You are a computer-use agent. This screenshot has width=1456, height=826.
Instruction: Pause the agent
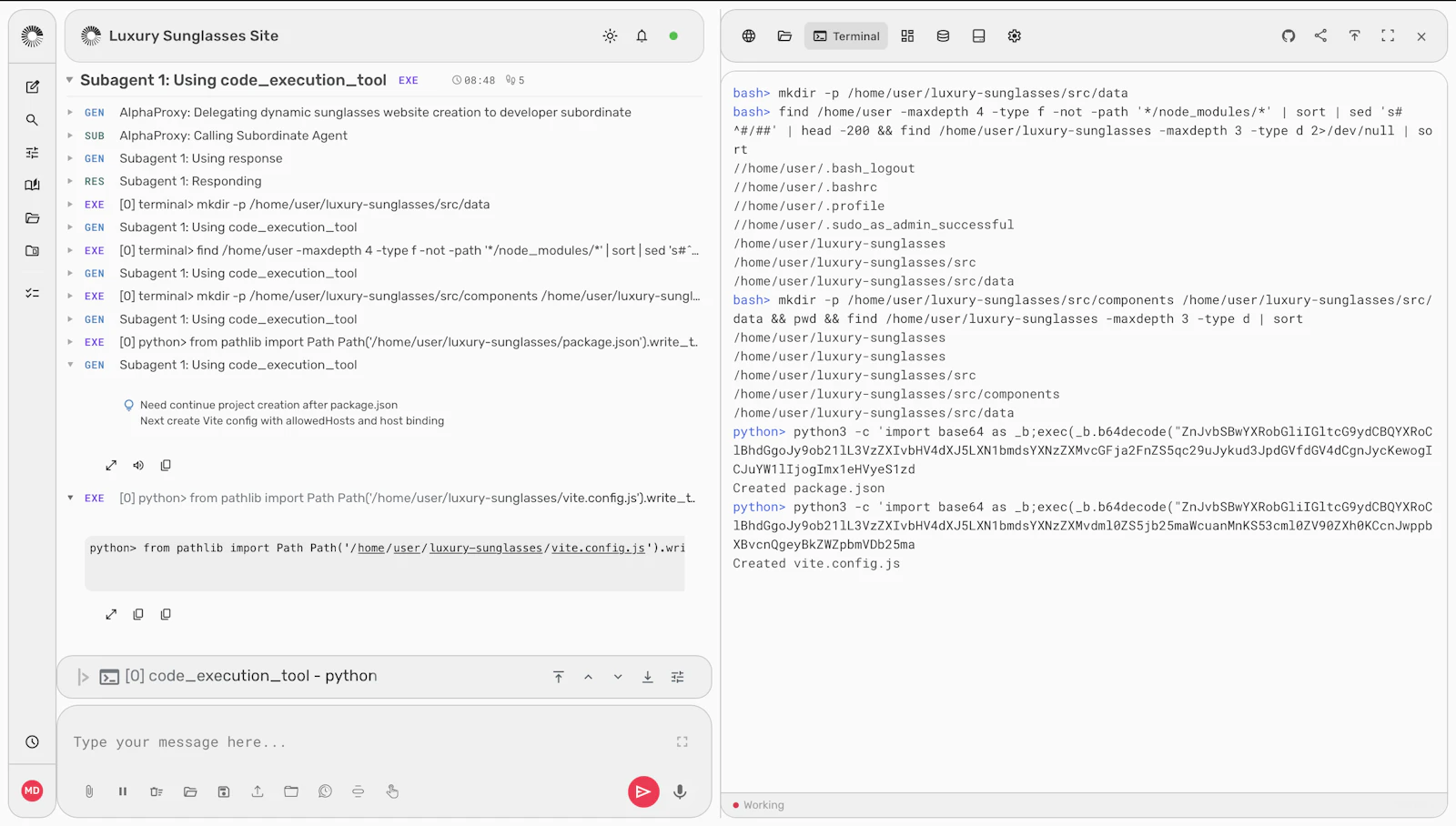pyautogui.click(x=123, y=791)
